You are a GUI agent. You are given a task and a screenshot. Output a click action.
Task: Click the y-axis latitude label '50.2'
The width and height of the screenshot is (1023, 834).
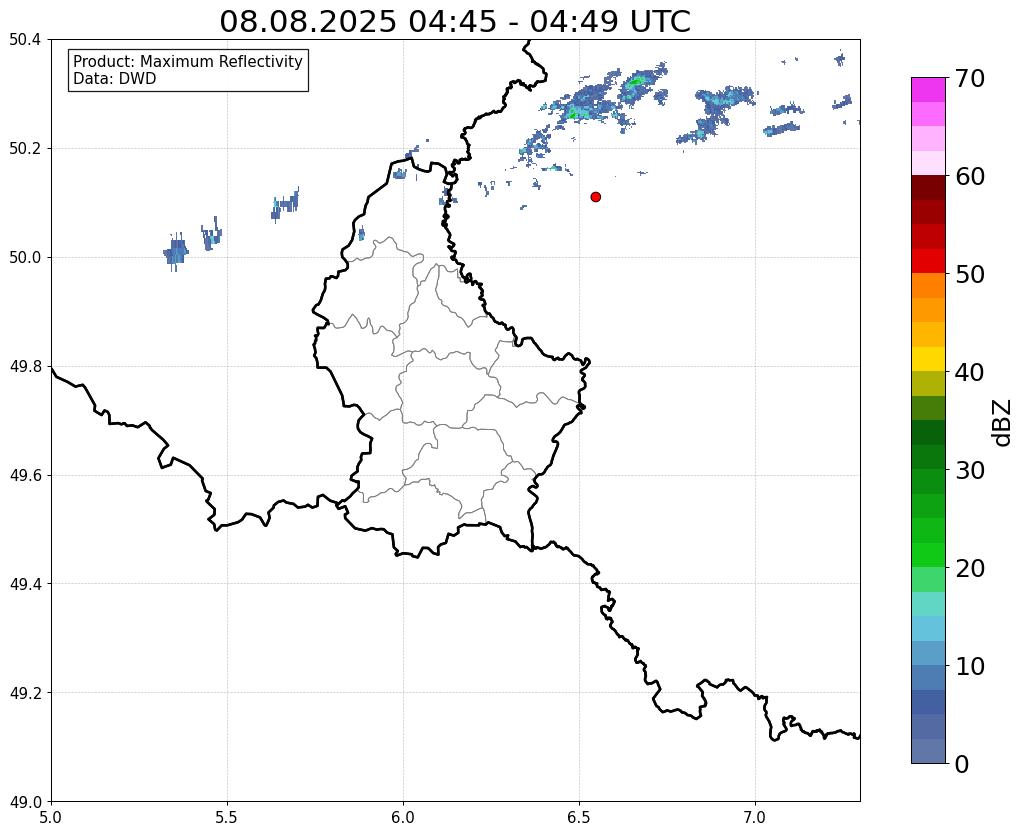(25, 149)
